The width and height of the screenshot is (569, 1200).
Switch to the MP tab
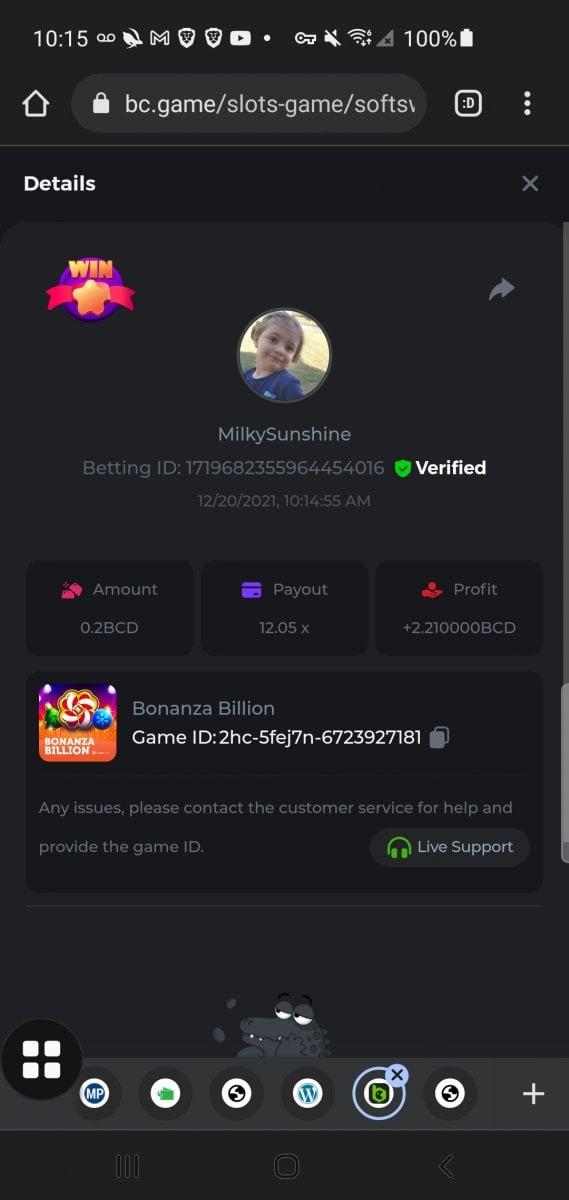95,1094
